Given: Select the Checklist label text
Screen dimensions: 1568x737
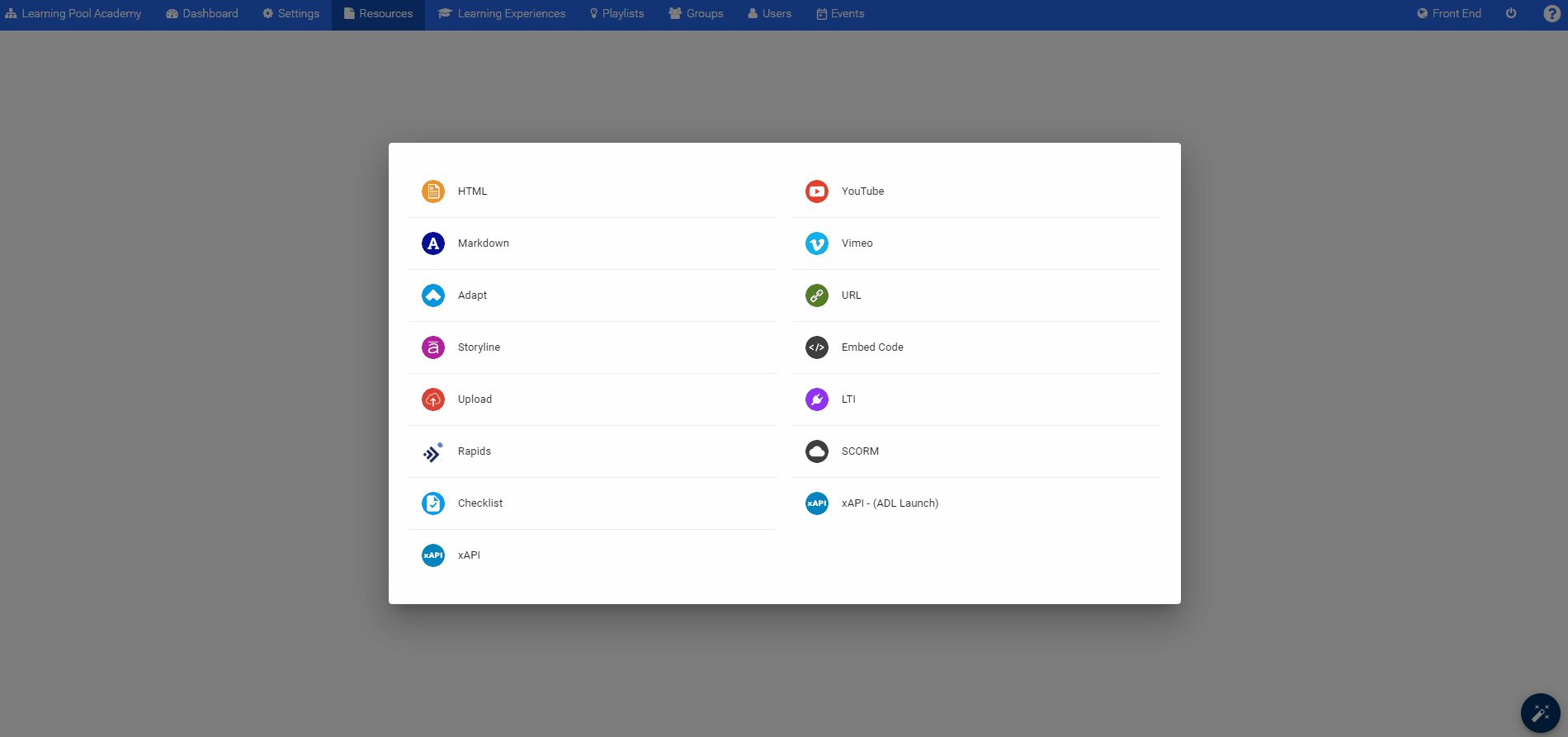Looking at the screenshot, I should 480,503.
